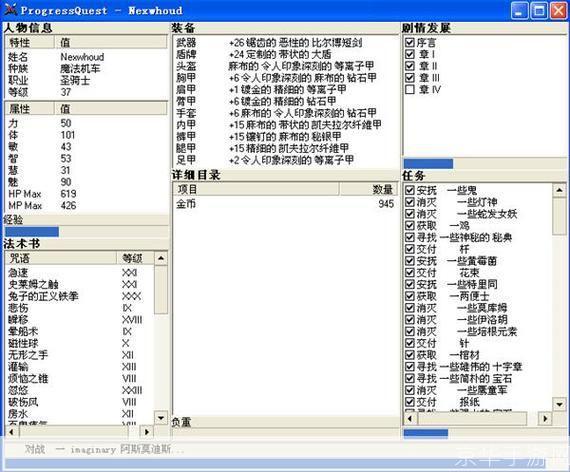Click the spell book scroll up arrow
Image resolution: width=570 pixels, height=472 pixels.
[161, 259]
